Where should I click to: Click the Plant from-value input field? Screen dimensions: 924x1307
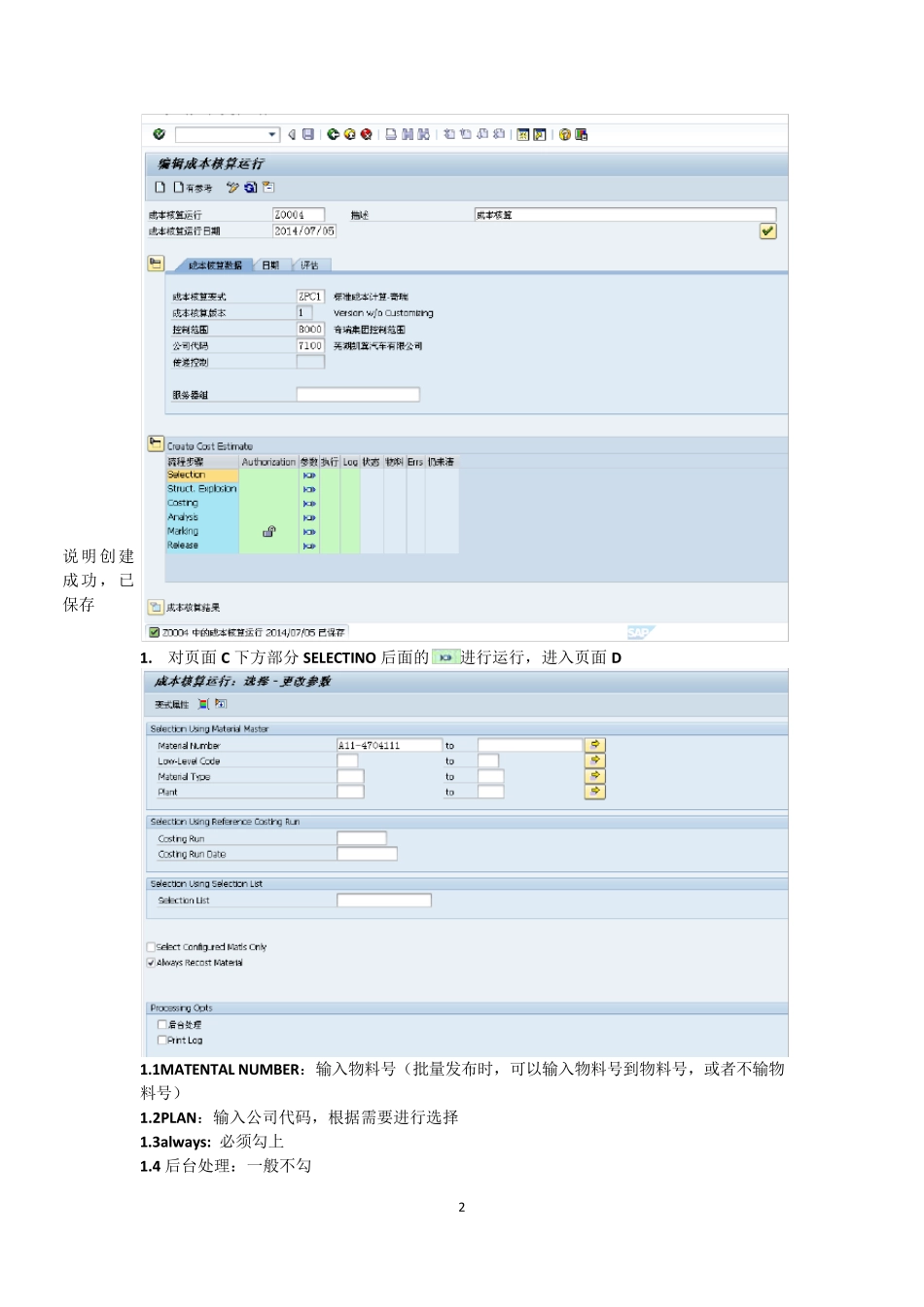coord(350,792)
